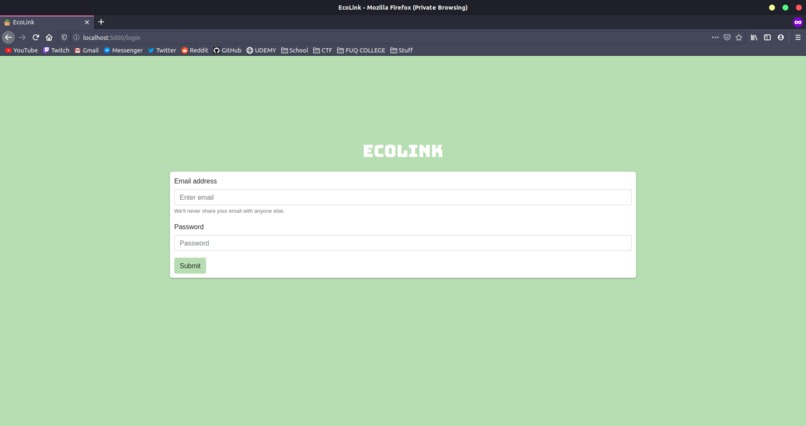Open the Gmail bookmark
This screenshot has height=426, width=806.
click(86, 50)
